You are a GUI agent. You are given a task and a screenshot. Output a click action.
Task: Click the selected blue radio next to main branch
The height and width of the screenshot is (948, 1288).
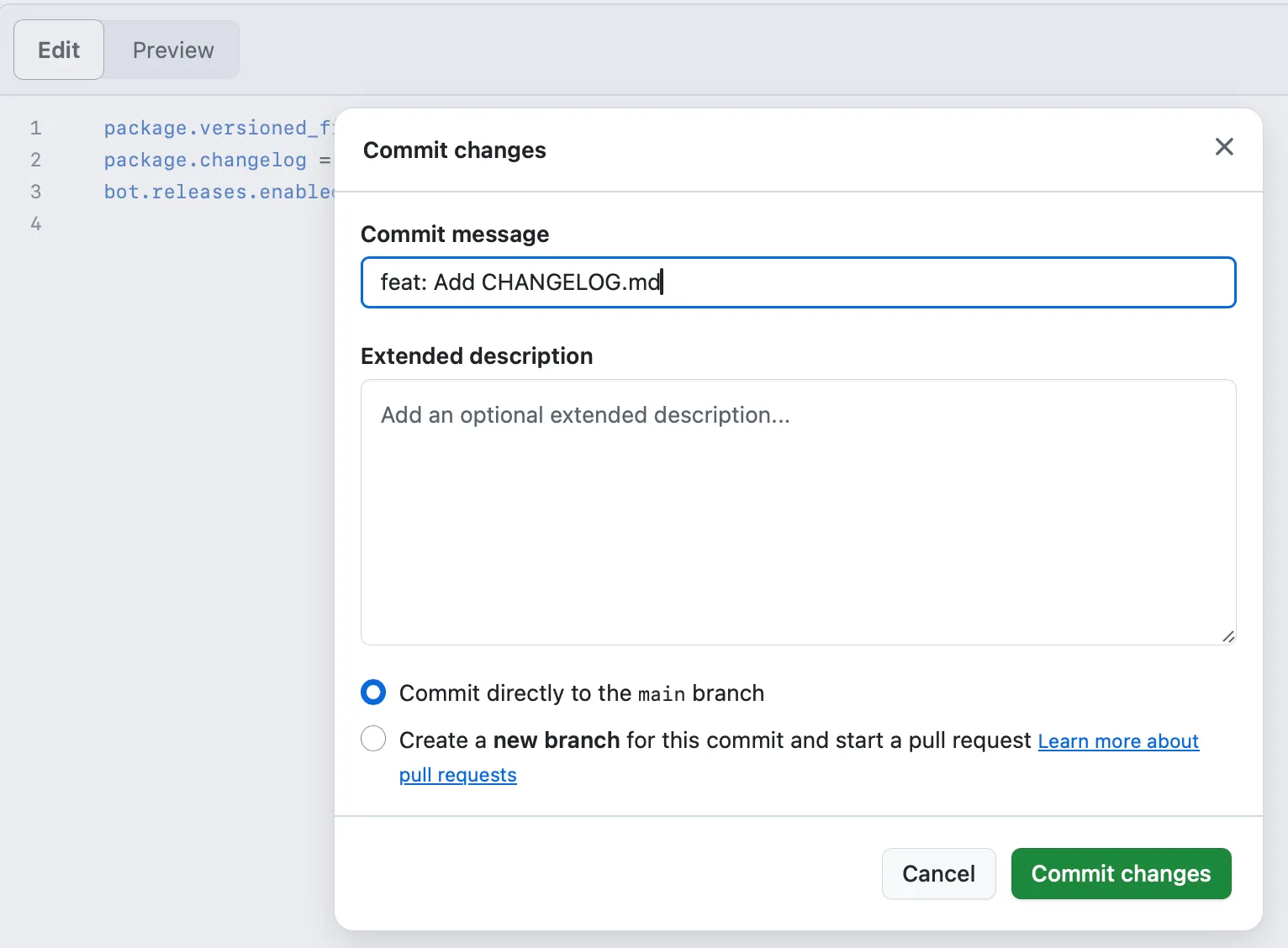click(372, 692)
